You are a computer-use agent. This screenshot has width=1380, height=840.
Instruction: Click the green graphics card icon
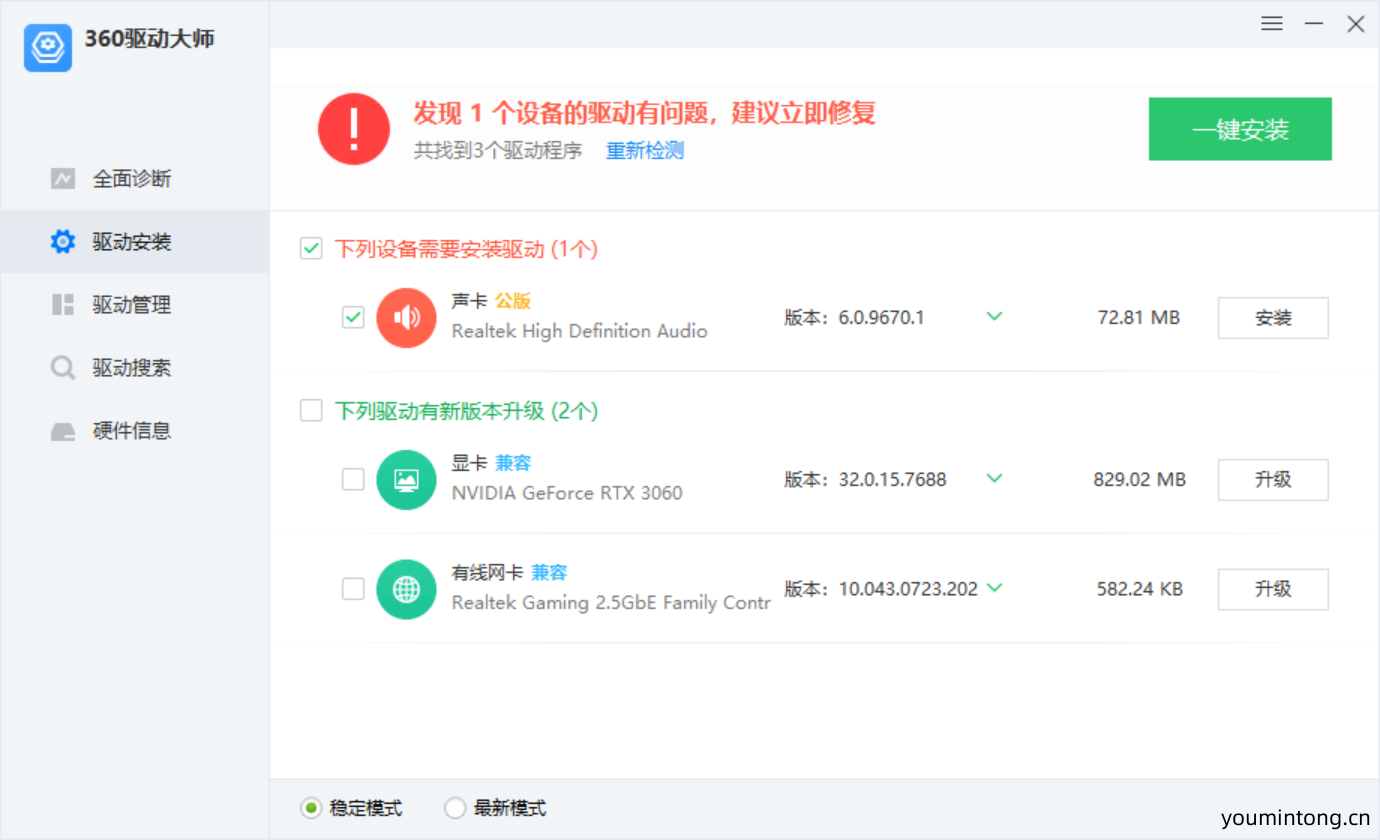[406, 480]
